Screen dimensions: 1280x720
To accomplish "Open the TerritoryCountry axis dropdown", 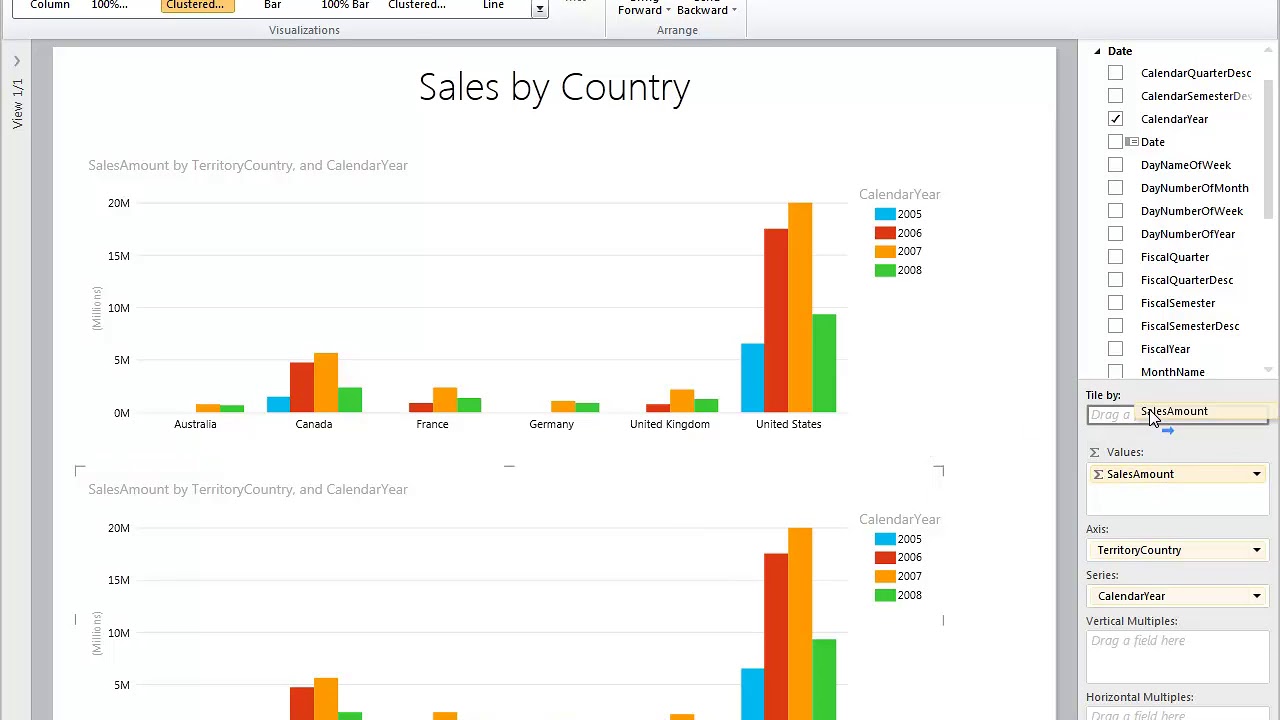I will pyautogui.click(x=1257, y=550).
